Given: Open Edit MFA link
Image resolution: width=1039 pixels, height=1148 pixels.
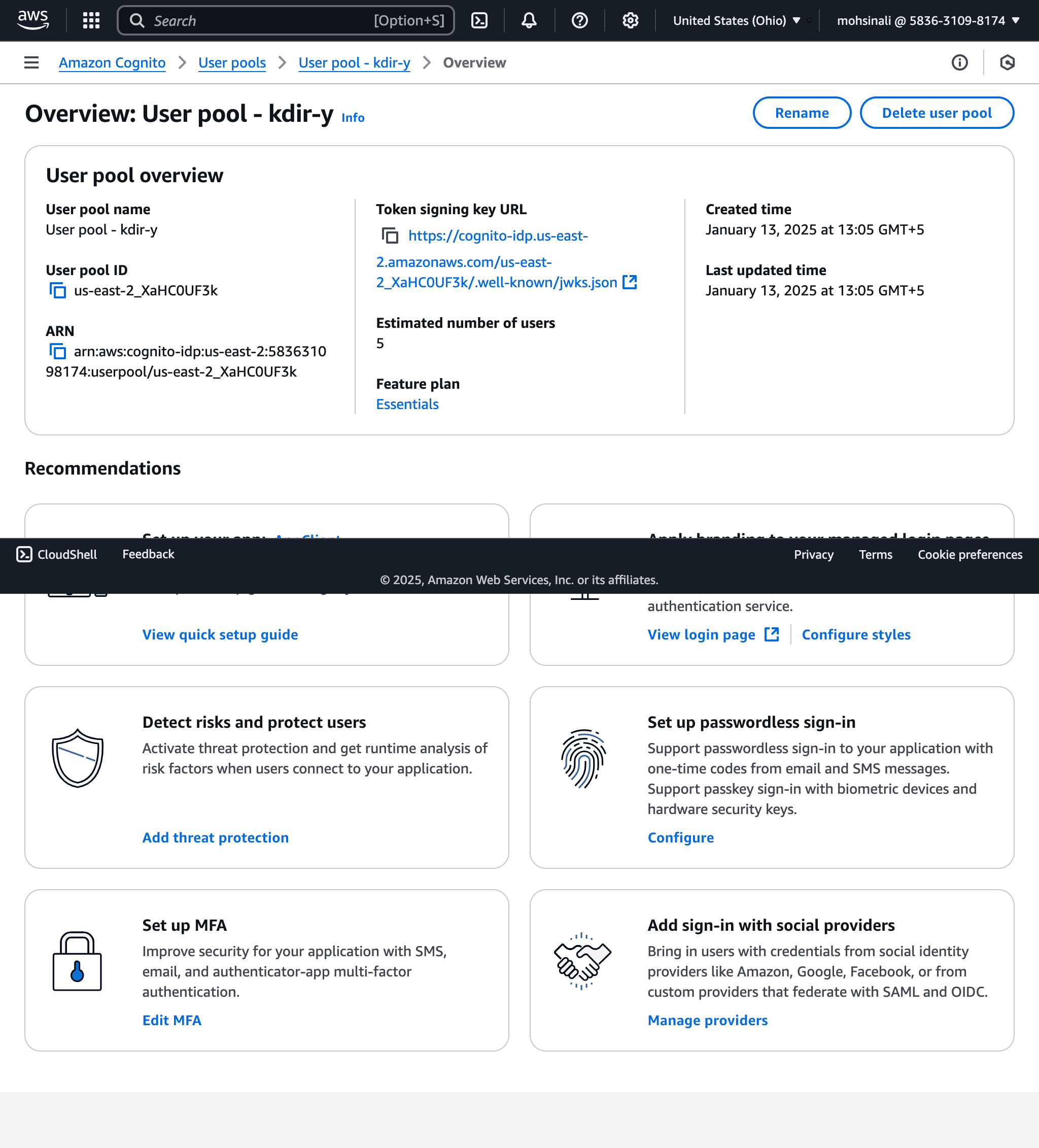Looking at the screenshot, I should (171, 1020).
